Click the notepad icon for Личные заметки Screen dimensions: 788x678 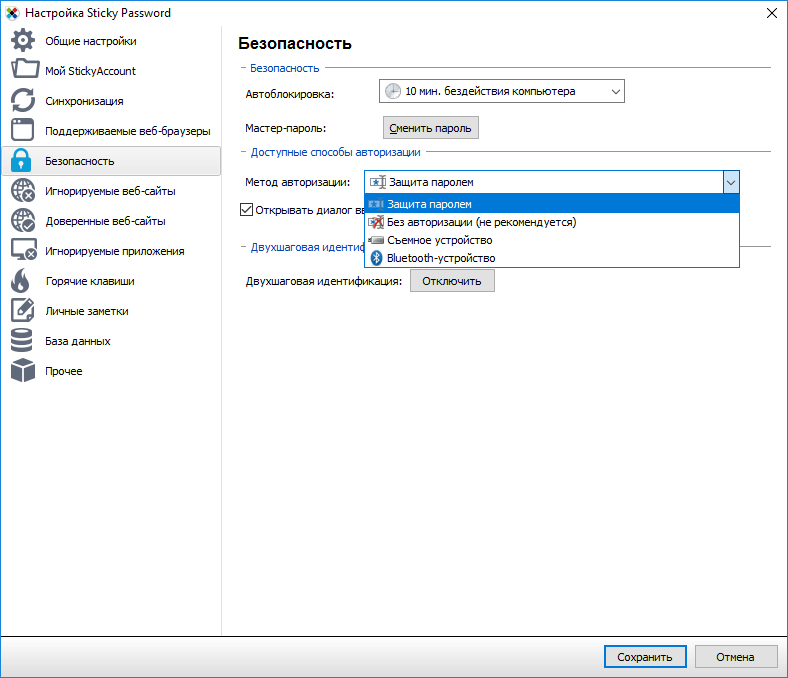click(23, 310)
